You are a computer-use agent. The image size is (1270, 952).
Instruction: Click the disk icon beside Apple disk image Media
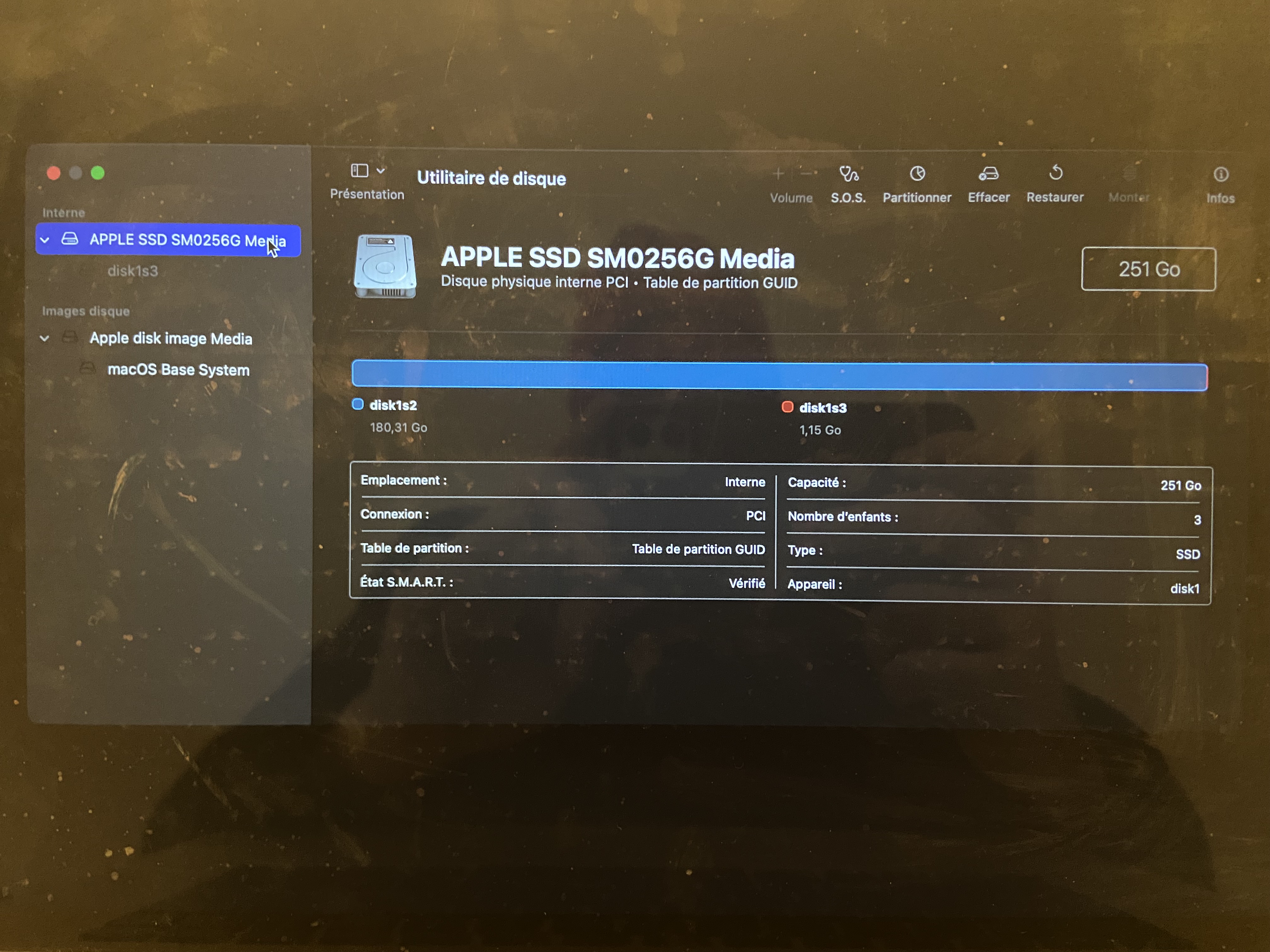click(70, 337)
